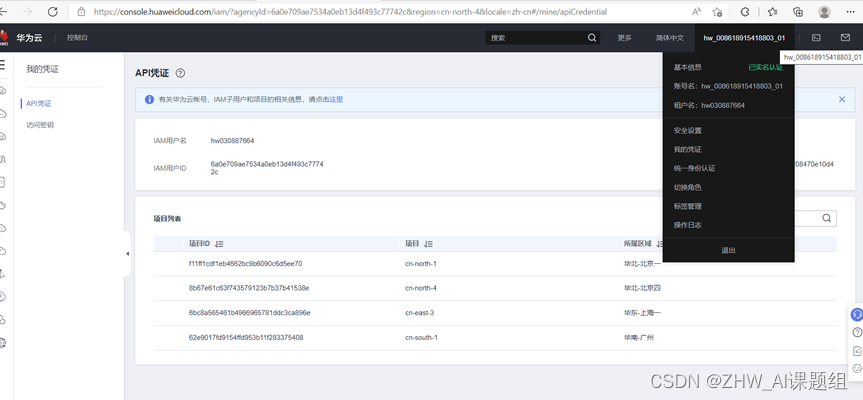Click 统一身份认证 in account menu

tap(695, 168)
